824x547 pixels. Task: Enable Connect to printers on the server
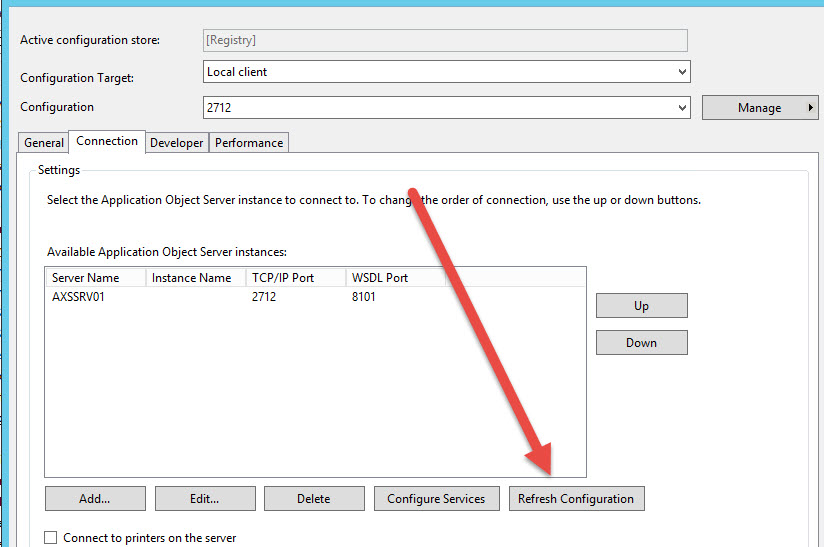[x=51, y=538]
